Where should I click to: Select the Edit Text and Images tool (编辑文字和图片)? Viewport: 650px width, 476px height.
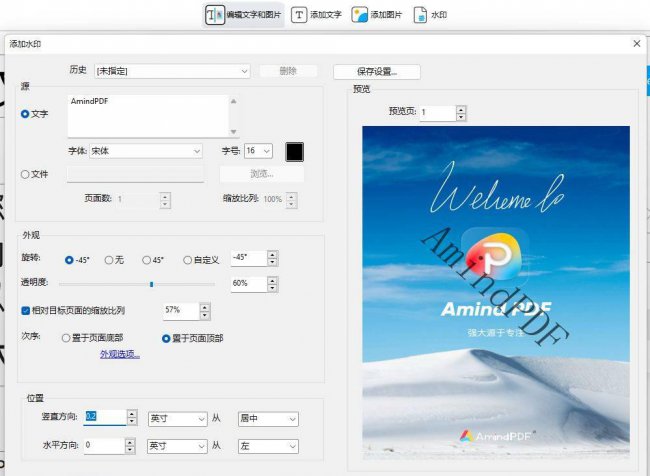(x=243, y=15)
